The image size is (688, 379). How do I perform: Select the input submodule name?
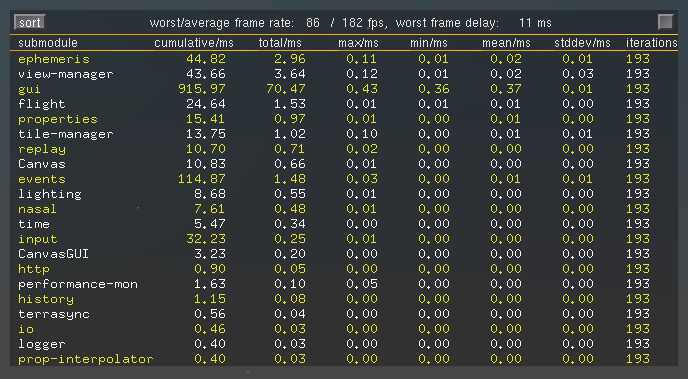click(38, 239)
